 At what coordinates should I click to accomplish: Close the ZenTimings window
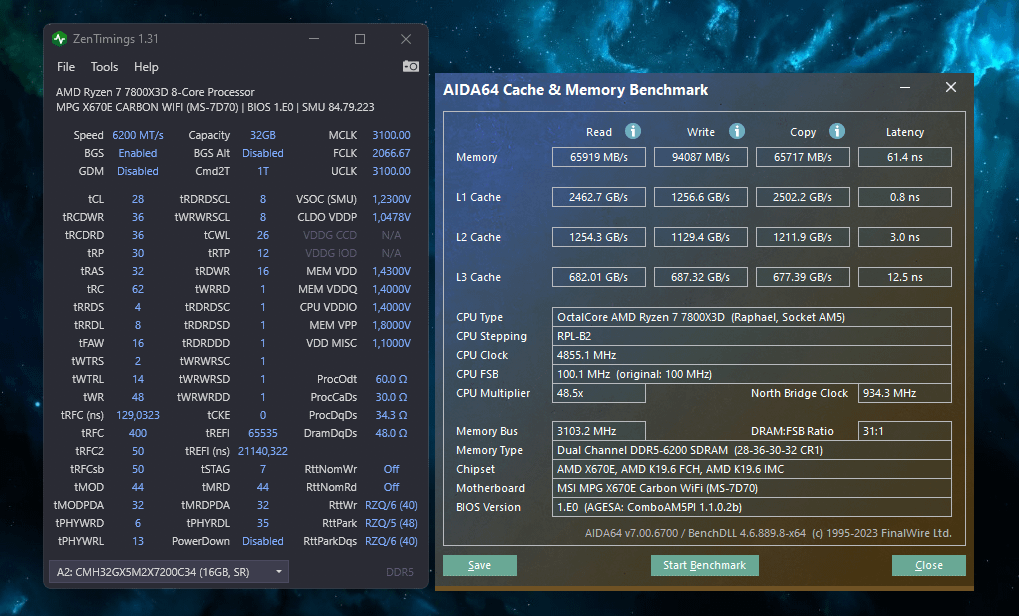[x=406, y=39]
